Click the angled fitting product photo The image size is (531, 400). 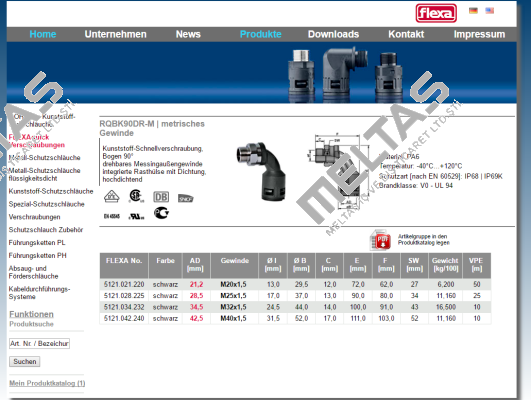261,171
